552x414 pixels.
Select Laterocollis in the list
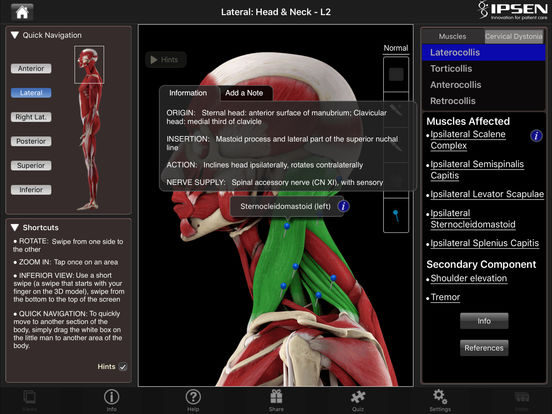click(484, 52)
